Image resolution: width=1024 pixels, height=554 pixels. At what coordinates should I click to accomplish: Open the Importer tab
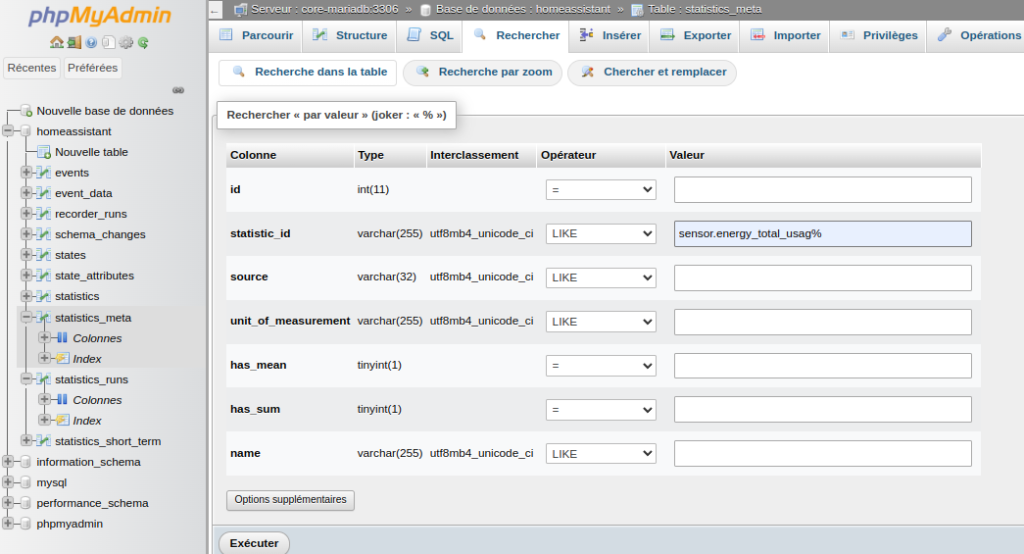click(785, 35)
